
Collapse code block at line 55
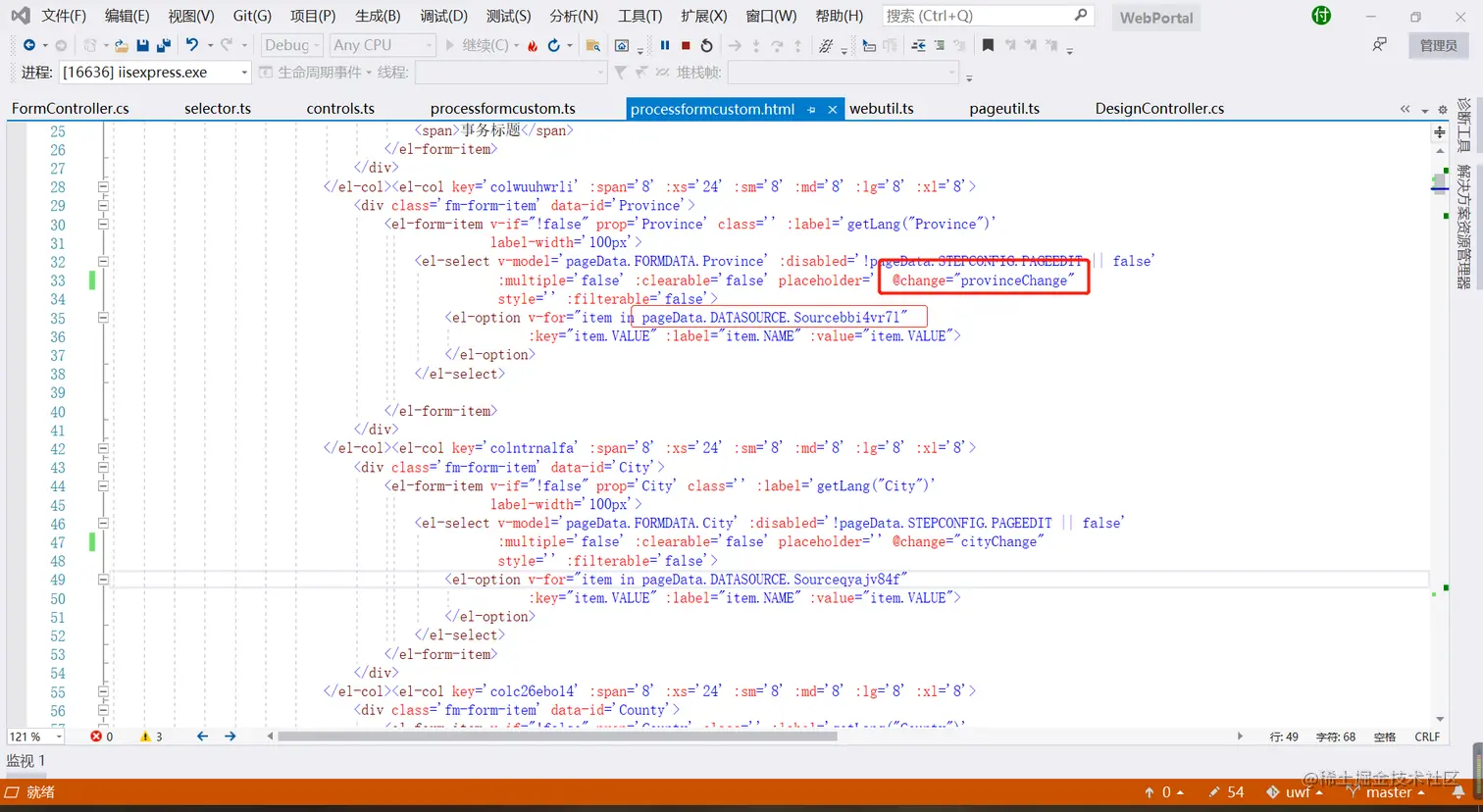[x=103, y=691]
